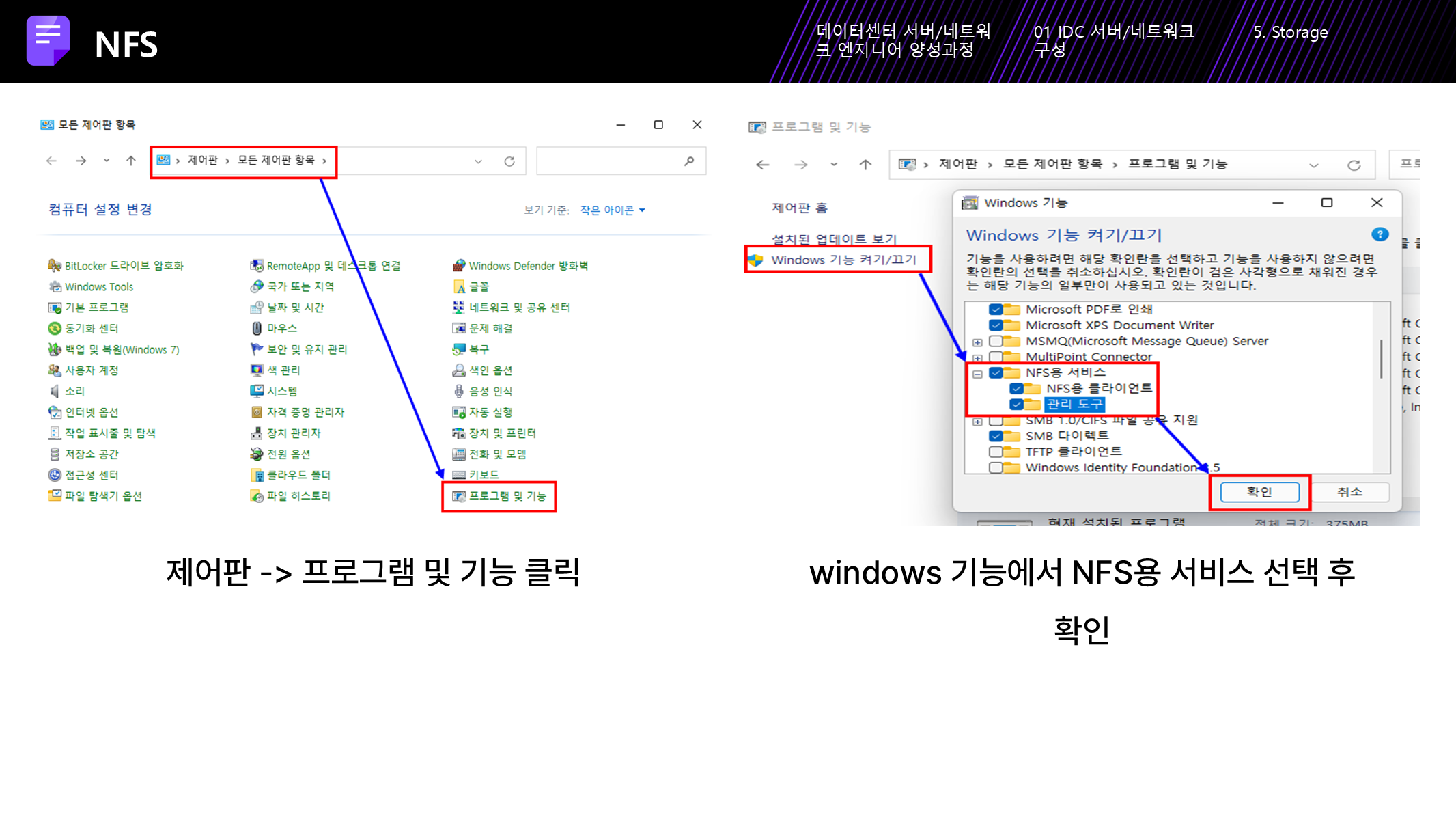Open Windows Defender 방화벽 item
The width and height of the screenshot is (1456, 820).
point(527,266)
